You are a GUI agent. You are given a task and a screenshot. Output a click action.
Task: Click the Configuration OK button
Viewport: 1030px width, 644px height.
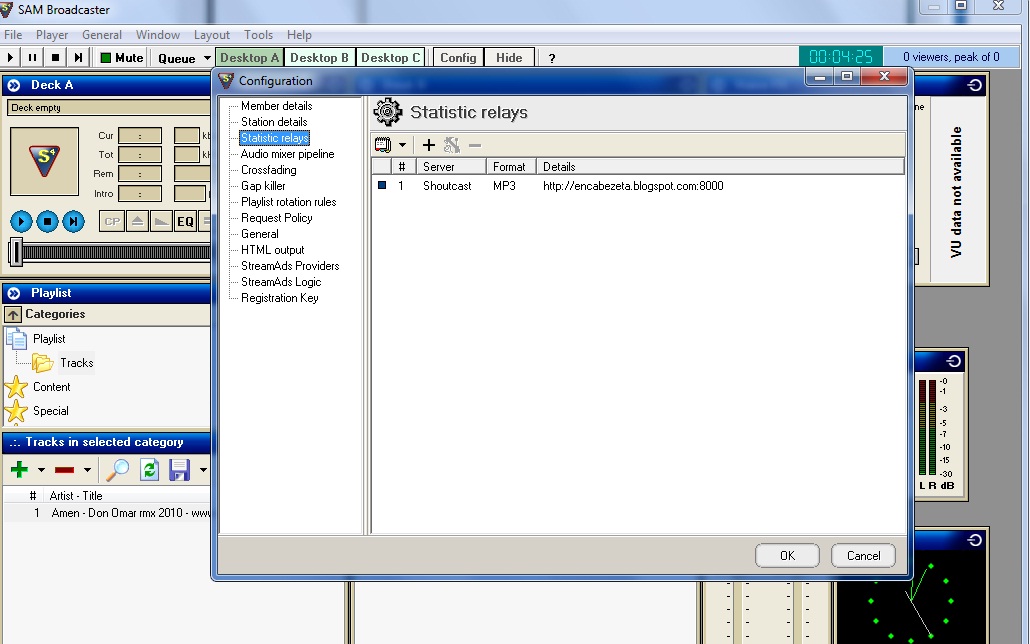coord(787,556)
